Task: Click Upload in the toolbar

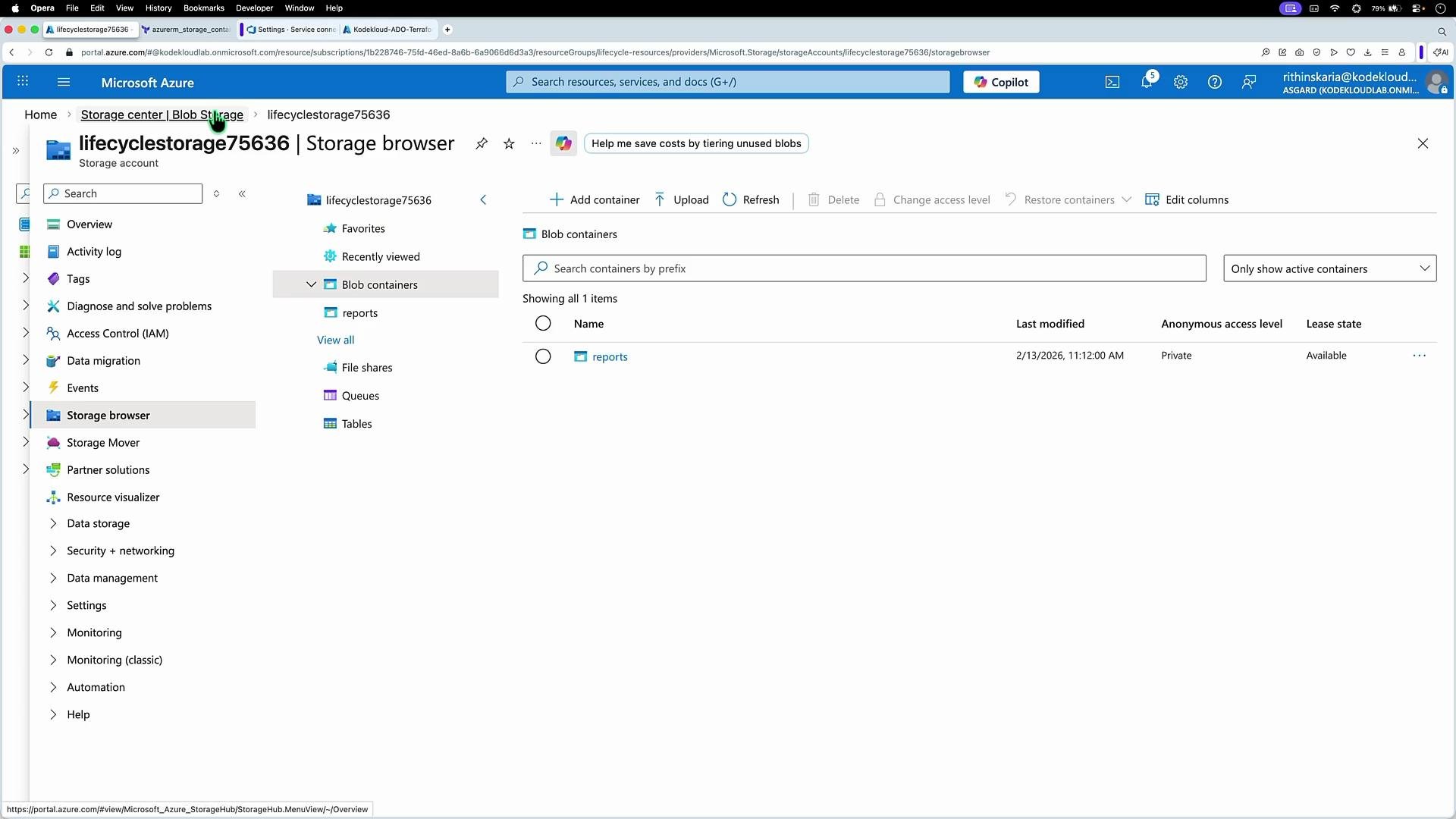Action: click(681, 200)
